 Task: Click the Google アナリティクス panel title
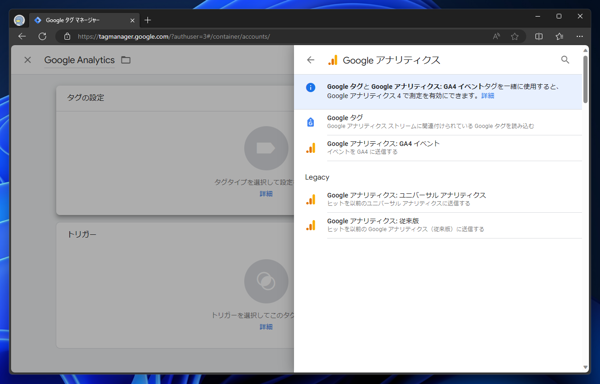point(391,60)
